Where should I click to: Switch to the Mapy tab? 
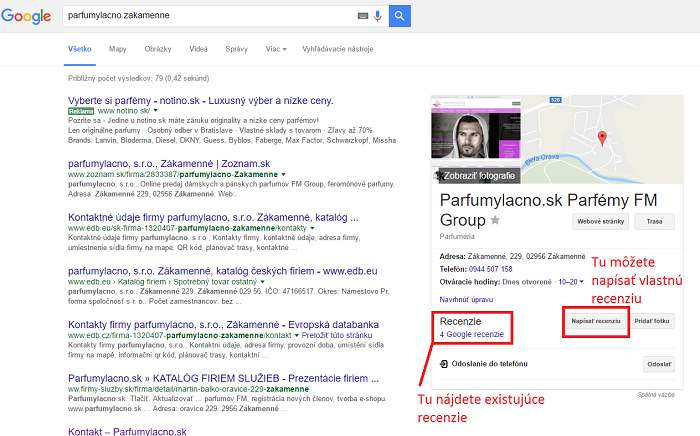click(118, 49)
